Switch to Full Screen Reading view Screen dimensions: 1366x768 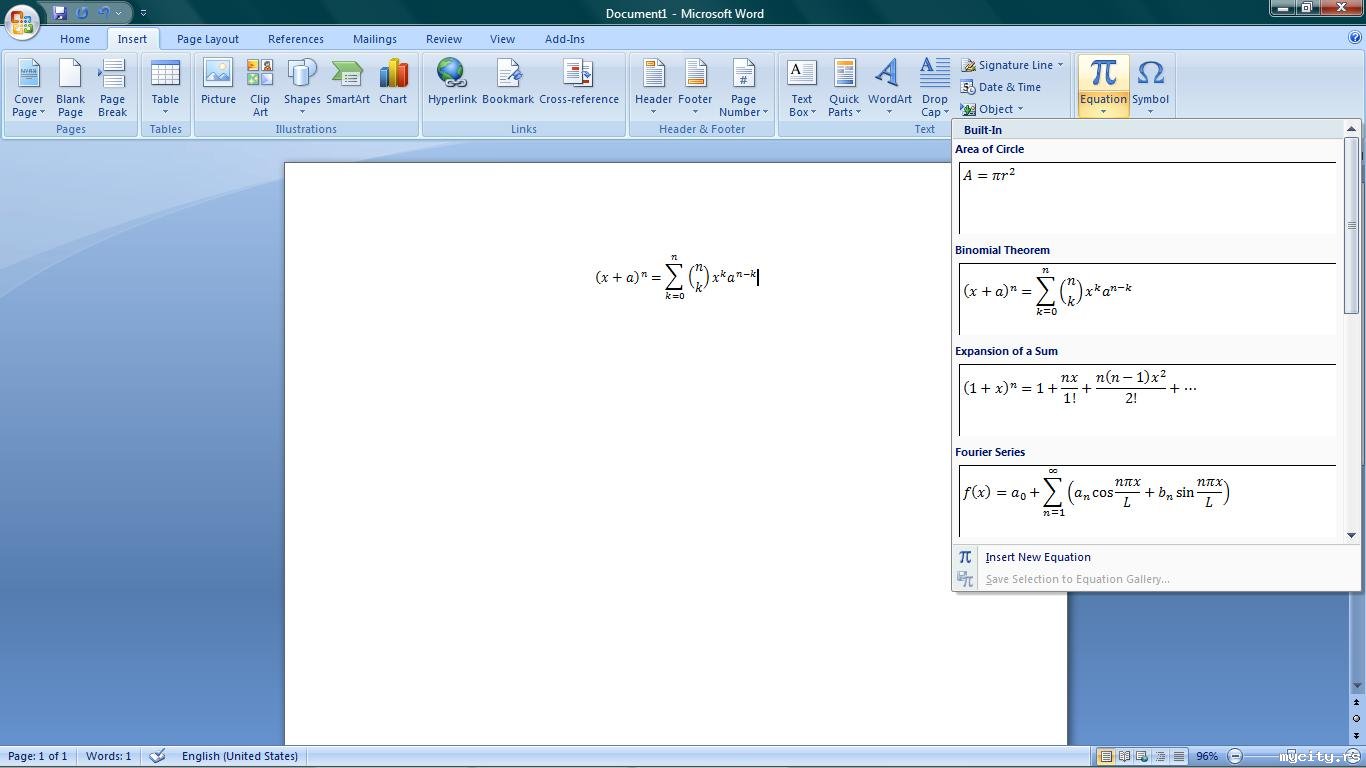(1125, 756)
